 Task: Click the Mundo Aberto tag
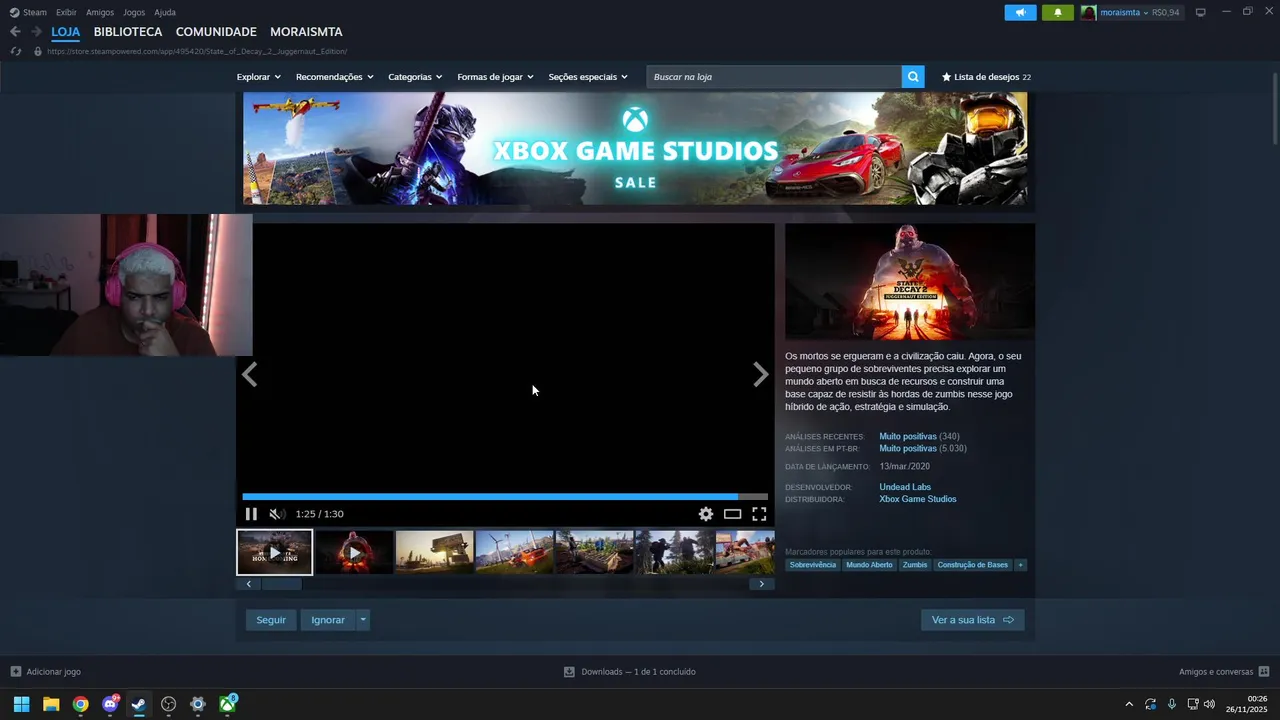(869, 565)
